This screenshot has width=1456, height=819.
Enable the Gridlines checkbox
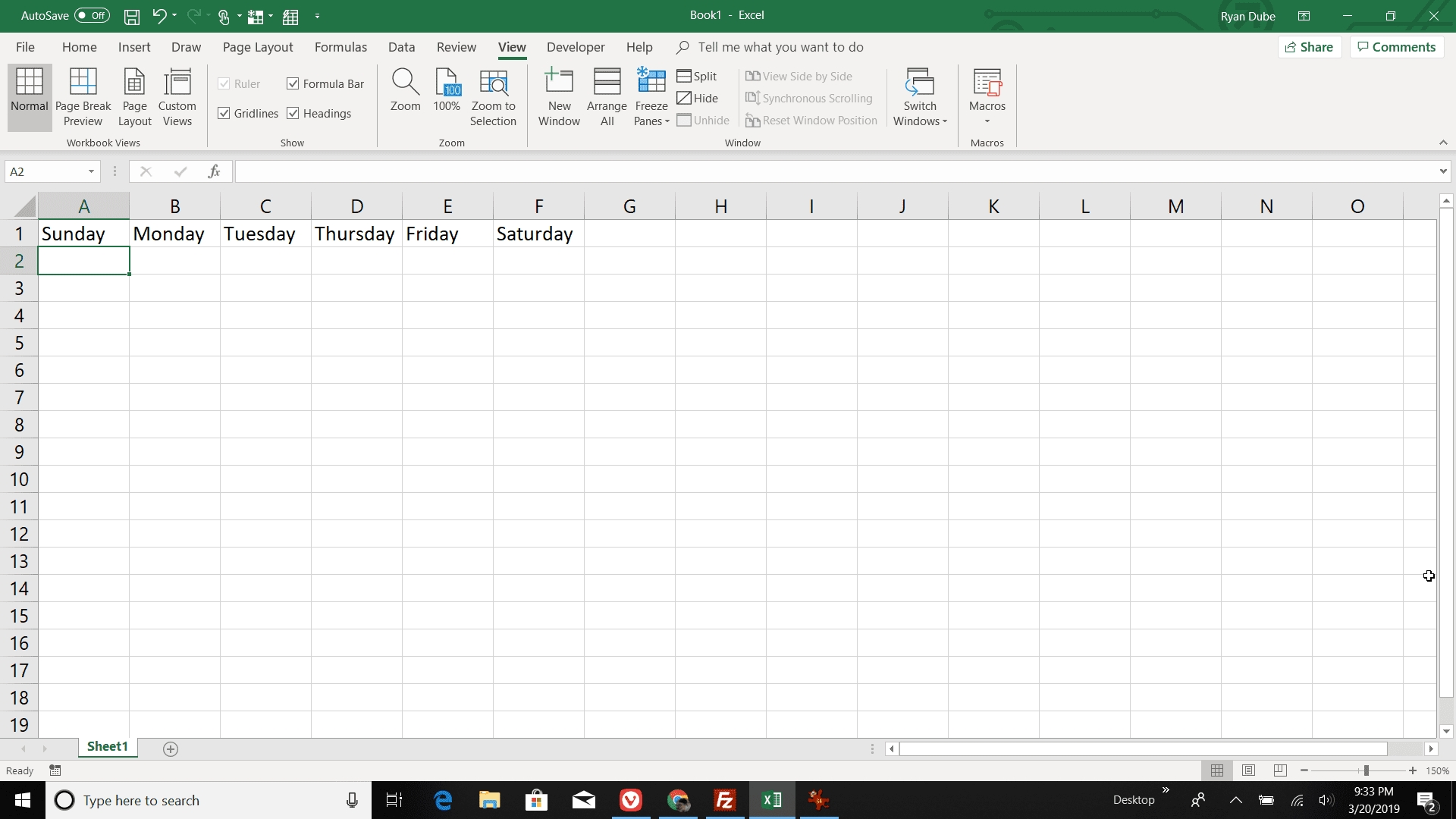click(225, 113)
